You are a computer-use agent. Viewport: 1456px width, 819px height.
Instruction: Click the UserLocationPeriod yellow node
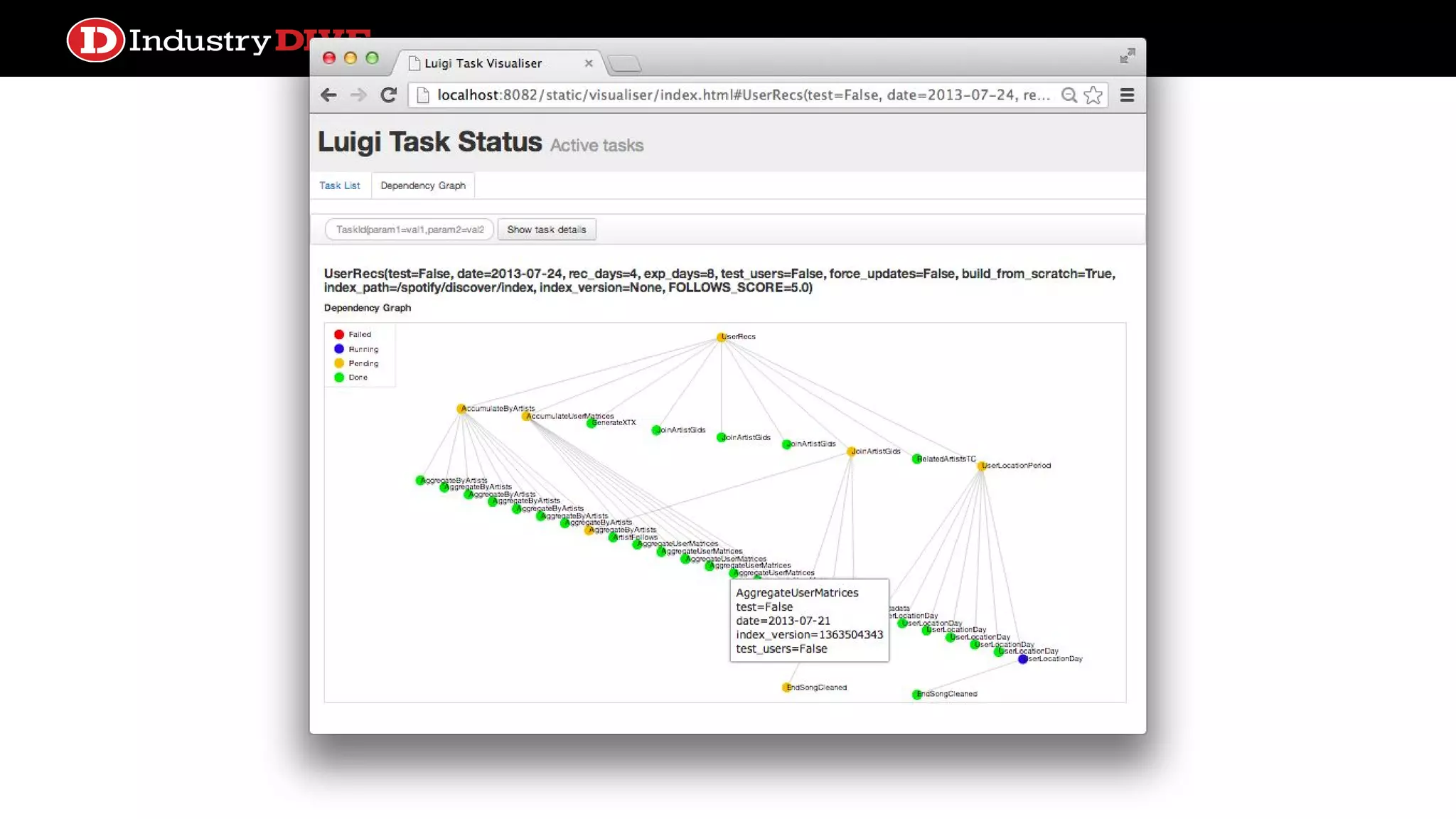click(981, 466)
